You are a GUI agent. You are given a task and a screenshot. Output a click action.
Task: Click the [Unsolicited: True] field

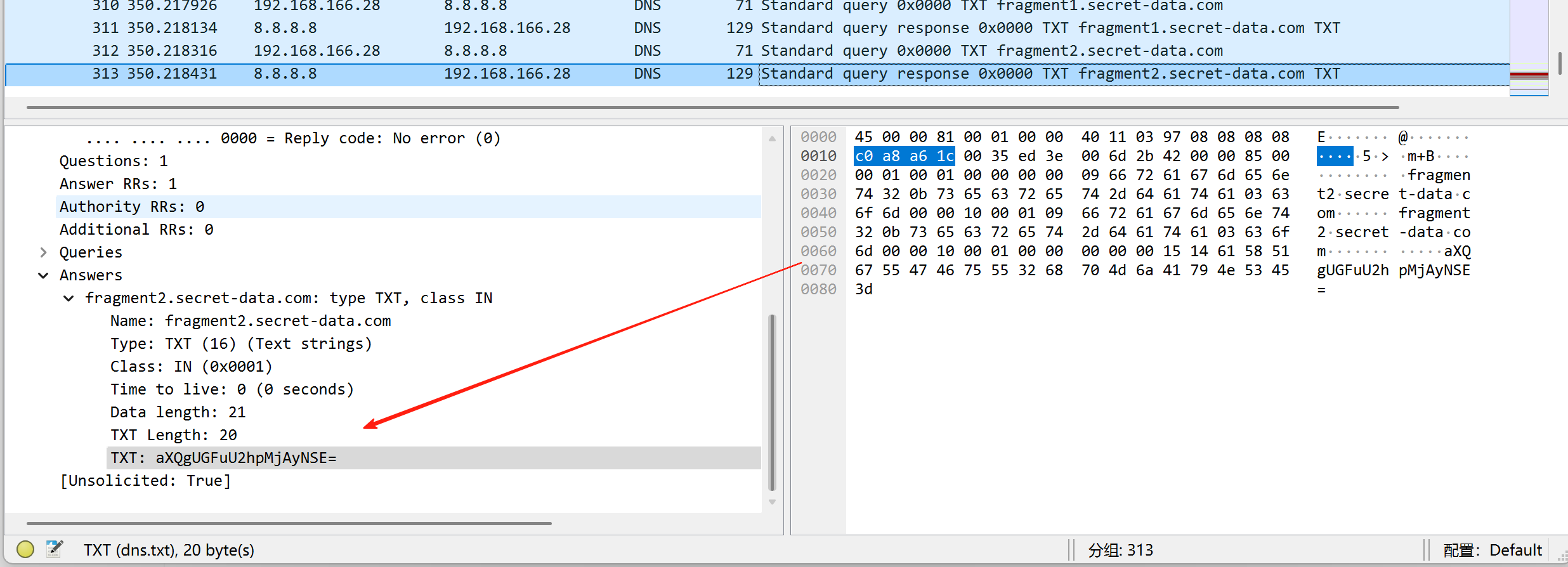click(145, 481)
